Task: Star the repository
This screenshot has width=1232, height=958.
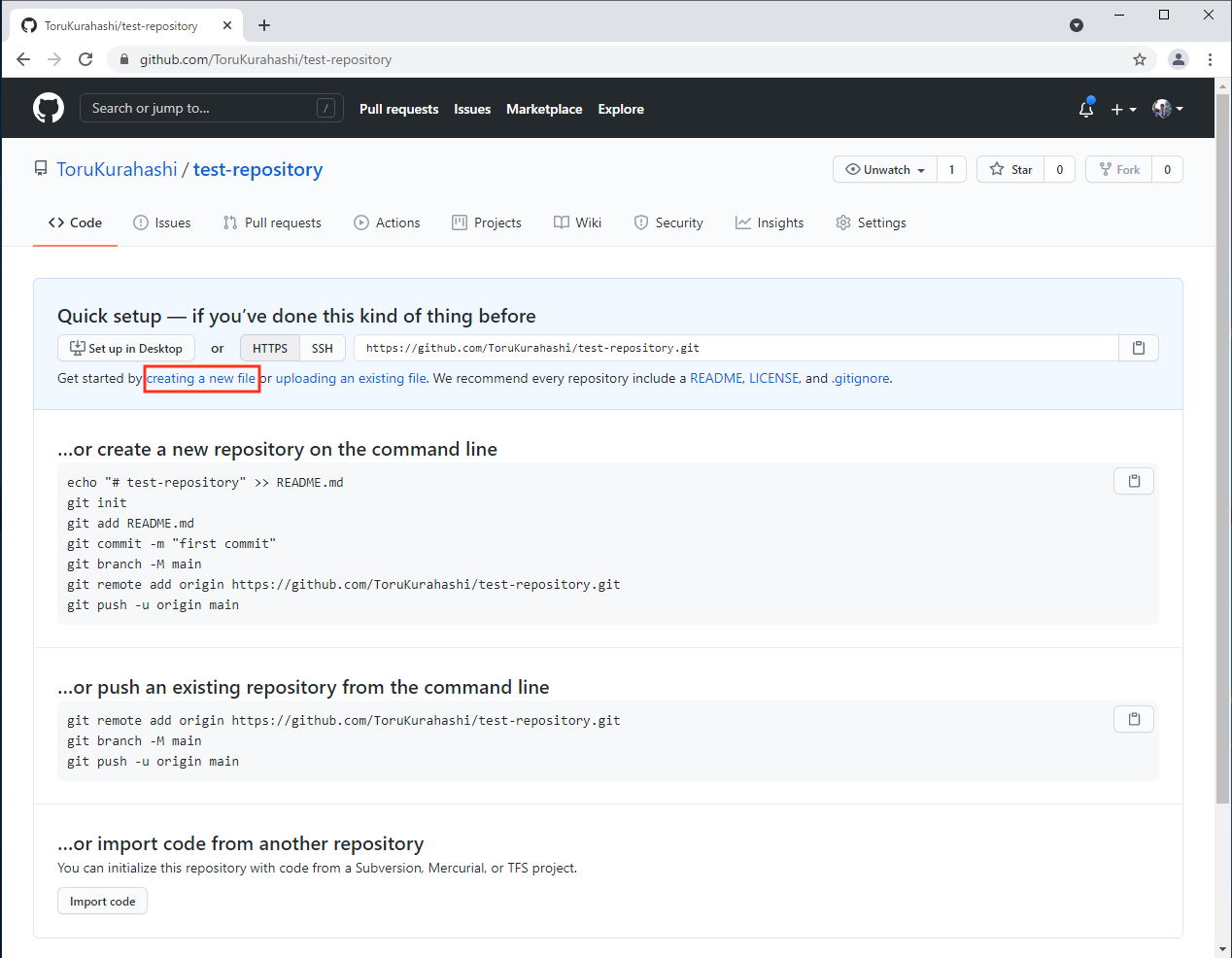Action: [1010, 169]
